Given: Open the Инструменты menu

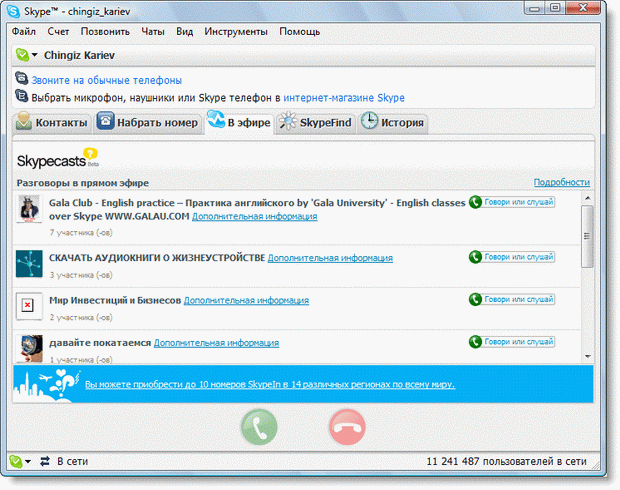Looking at the screenshot, I should click(x=236, y=32).
